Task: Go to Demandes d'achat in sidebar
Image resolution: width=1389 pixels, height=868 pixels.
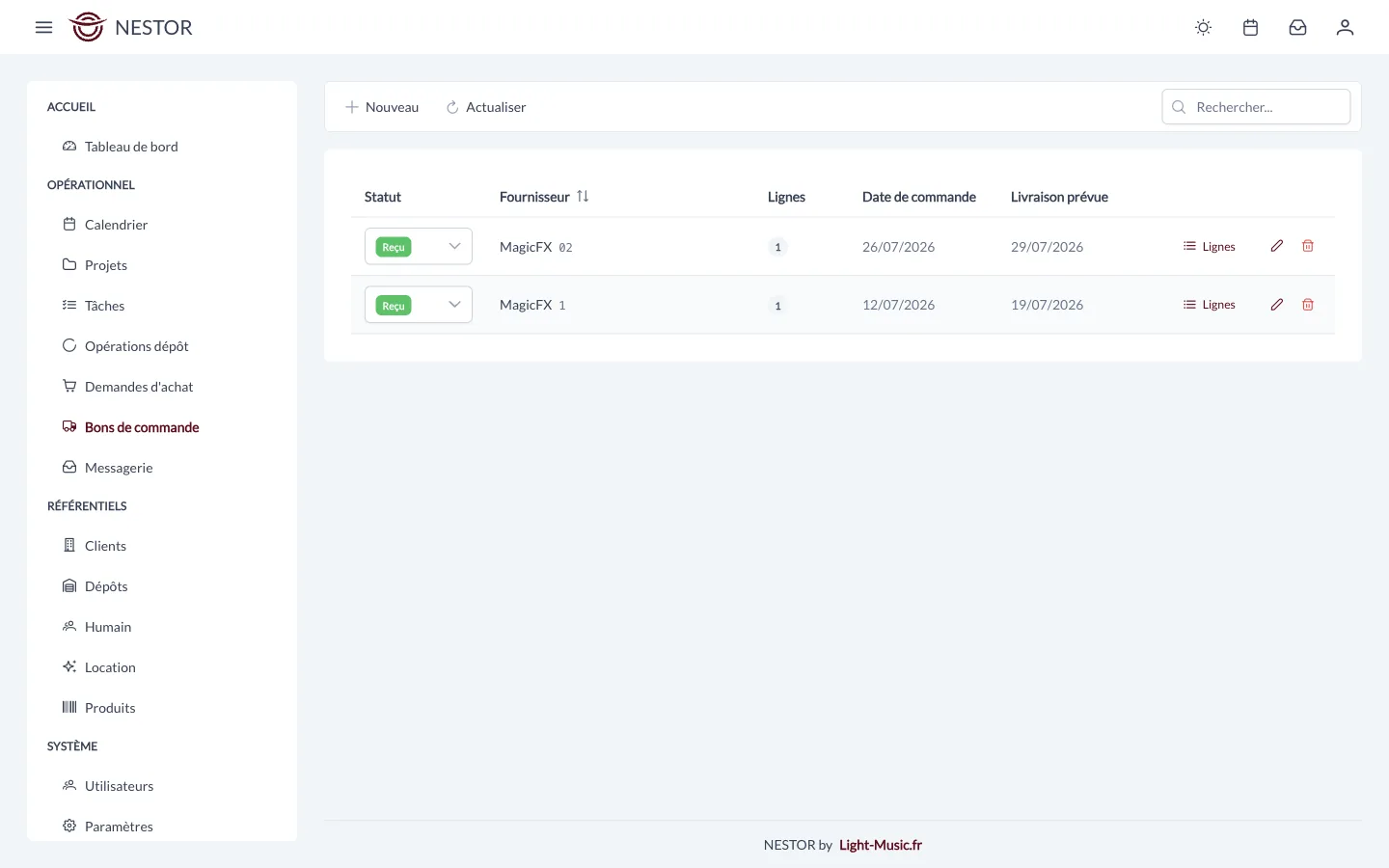Action: 139,387
